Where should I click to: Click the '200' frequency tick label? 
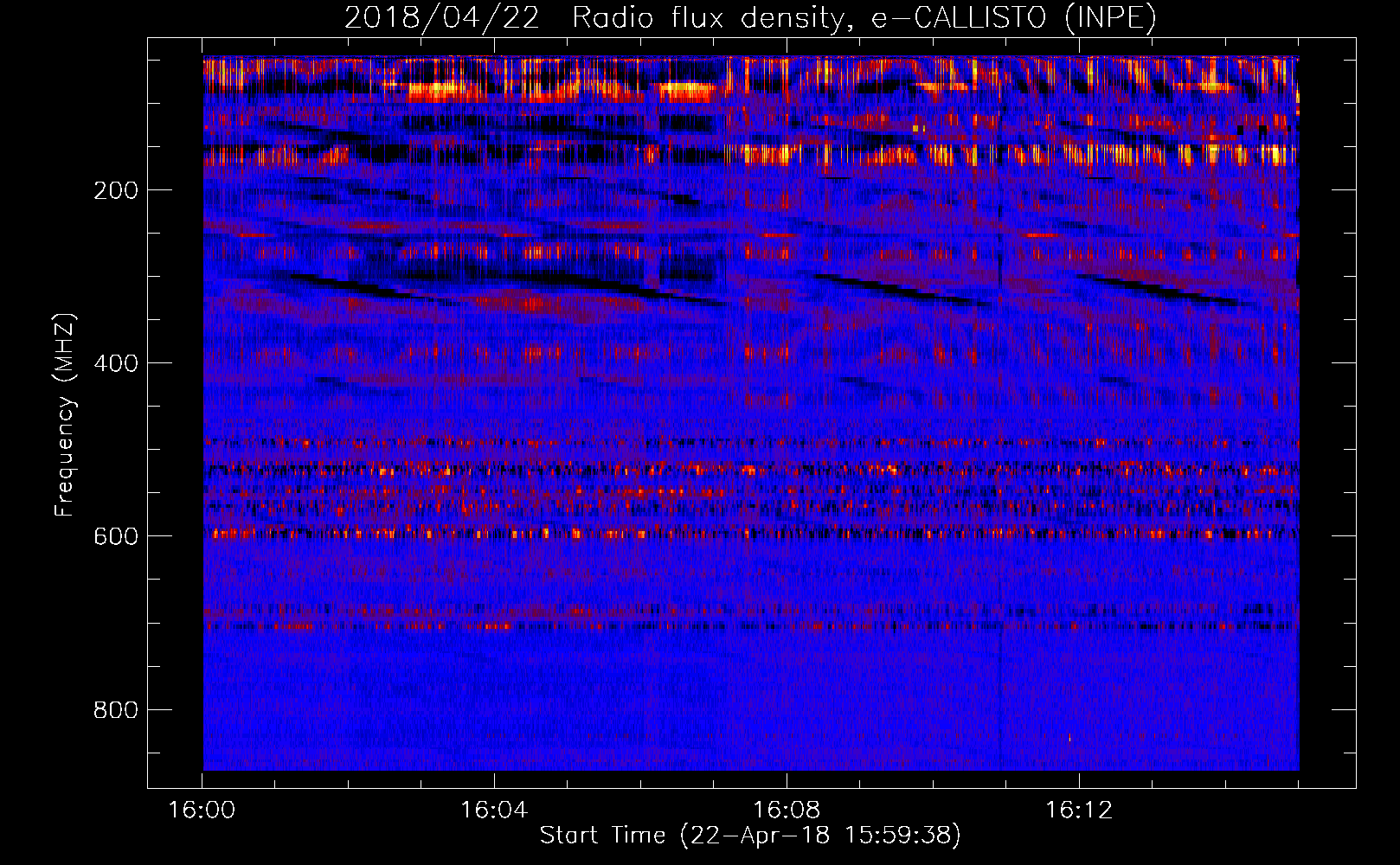pos(116,190)
